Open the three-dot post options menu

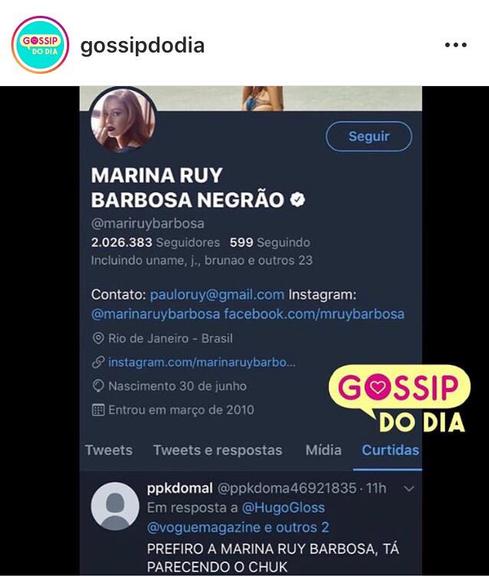click(456, 45)
